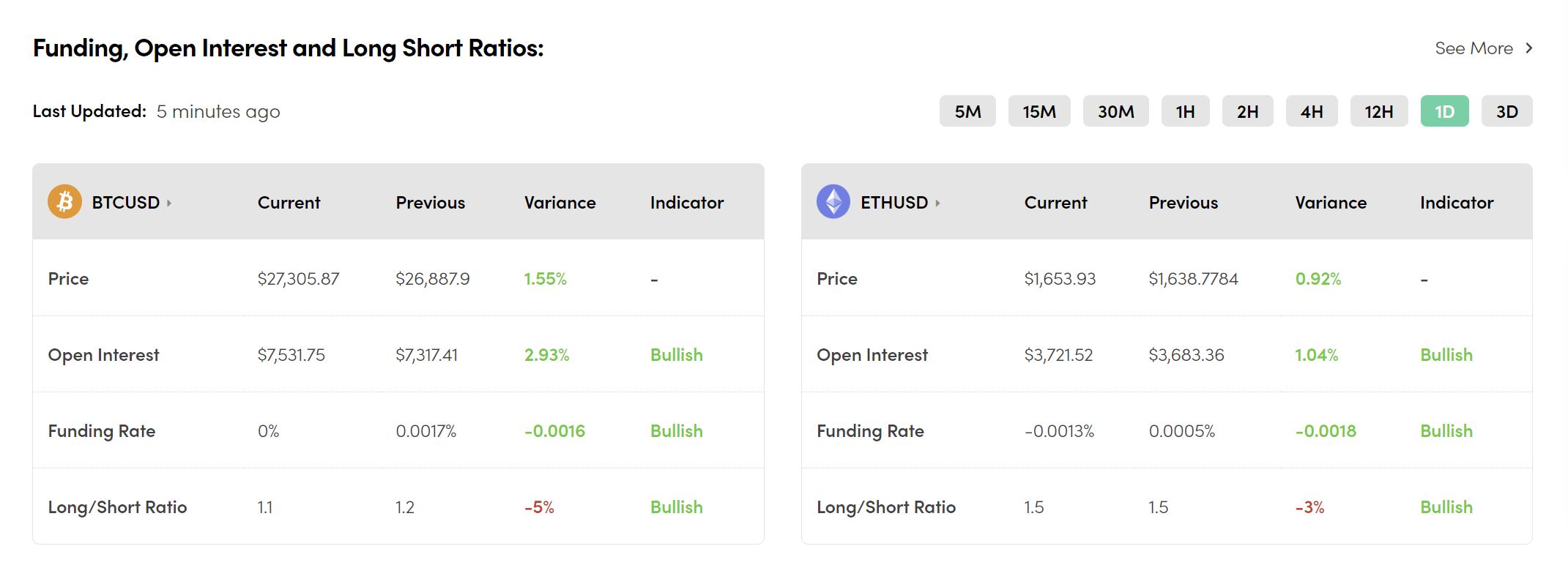Open the BTCUSD pair label

125,203
